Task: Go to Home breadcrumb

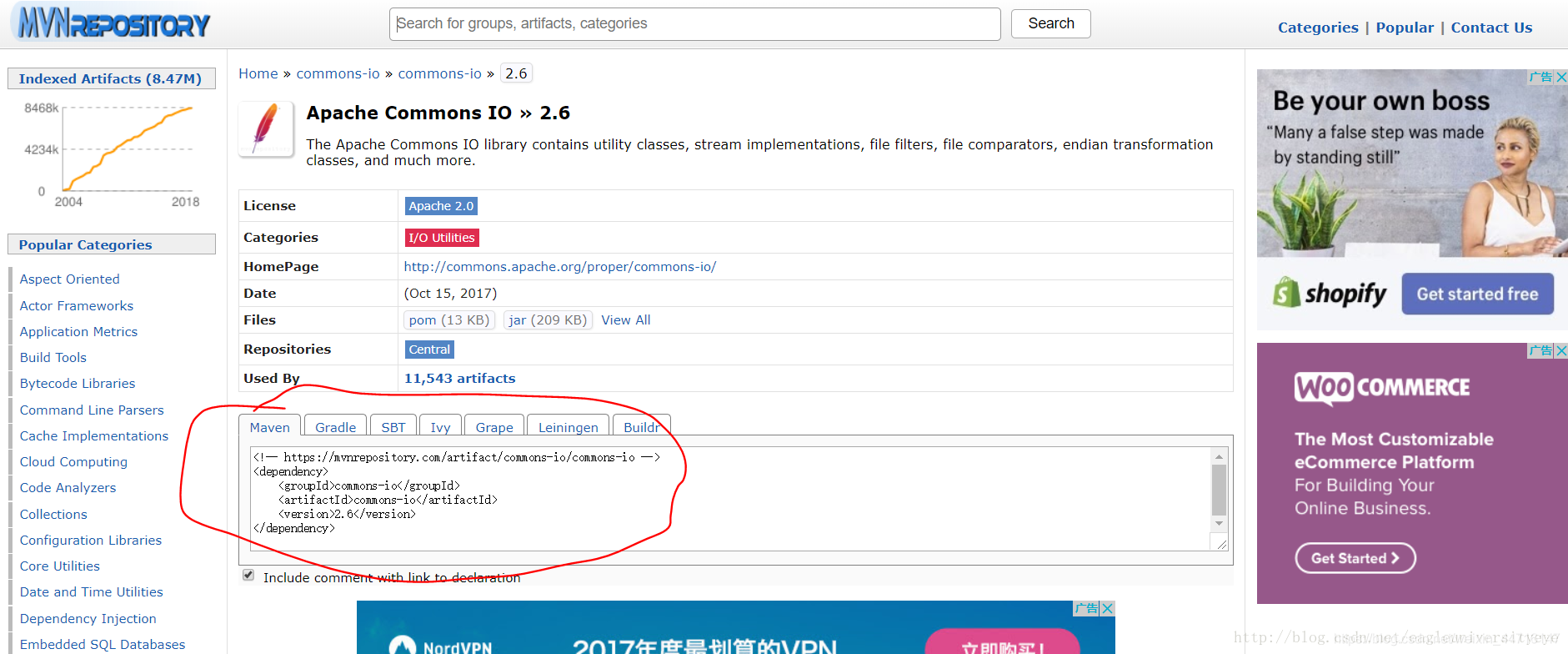Action: (258, 73)
